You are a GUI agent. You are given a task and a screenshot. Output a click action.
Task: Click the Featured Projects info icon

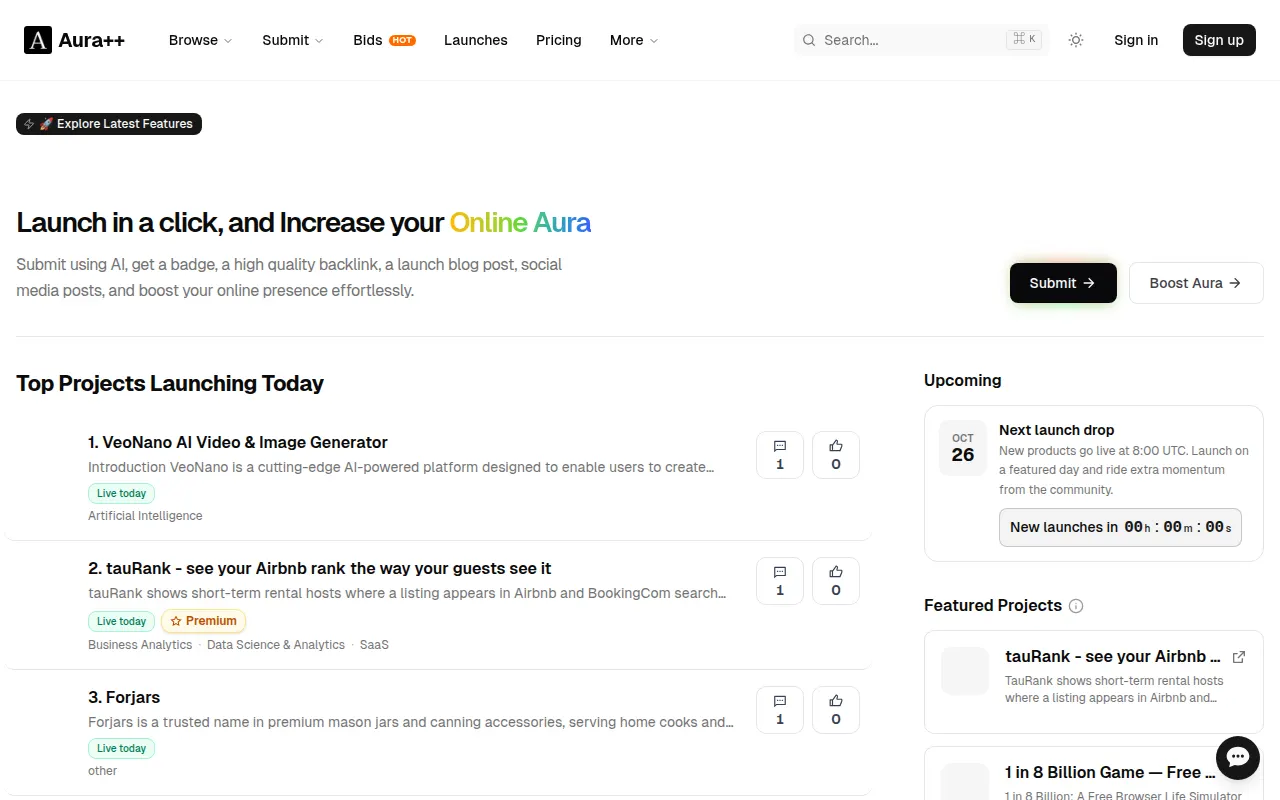pyautogui.click(x=1076, y=606)
